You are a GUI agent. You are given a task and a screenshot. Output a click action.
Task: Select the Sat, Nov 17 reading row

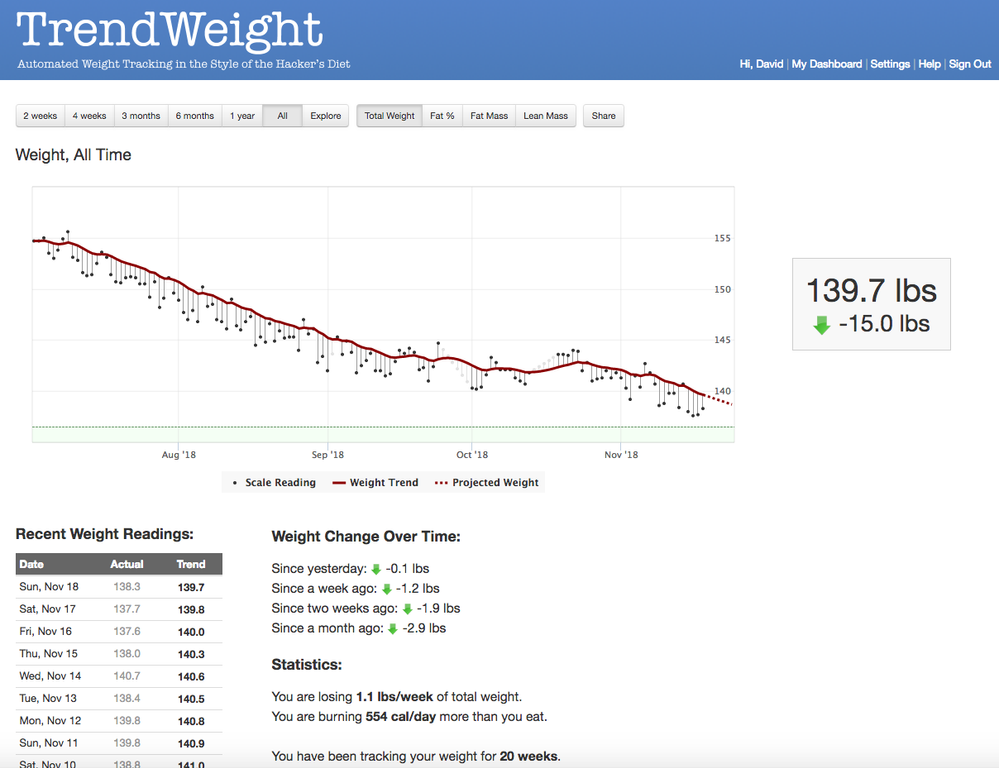click(119, 609)
